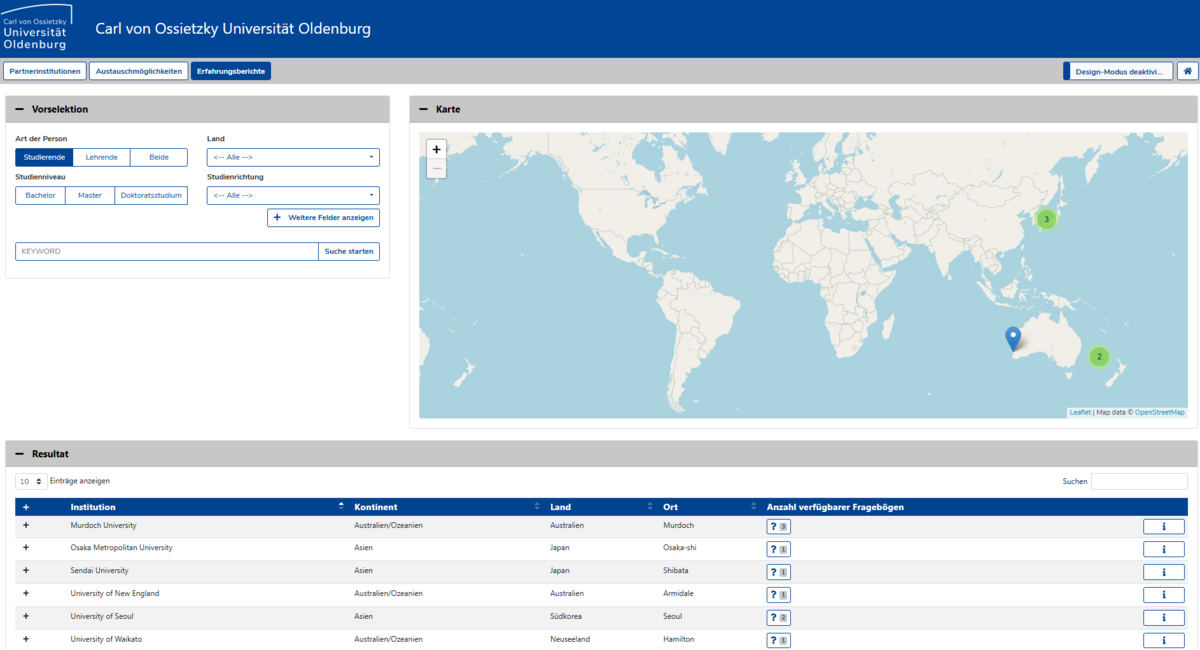Image resolution: width=1200 pixels, height=650 pixels.
Task: Click Weitere Felder anzeigen button
Action: point(323,218)
